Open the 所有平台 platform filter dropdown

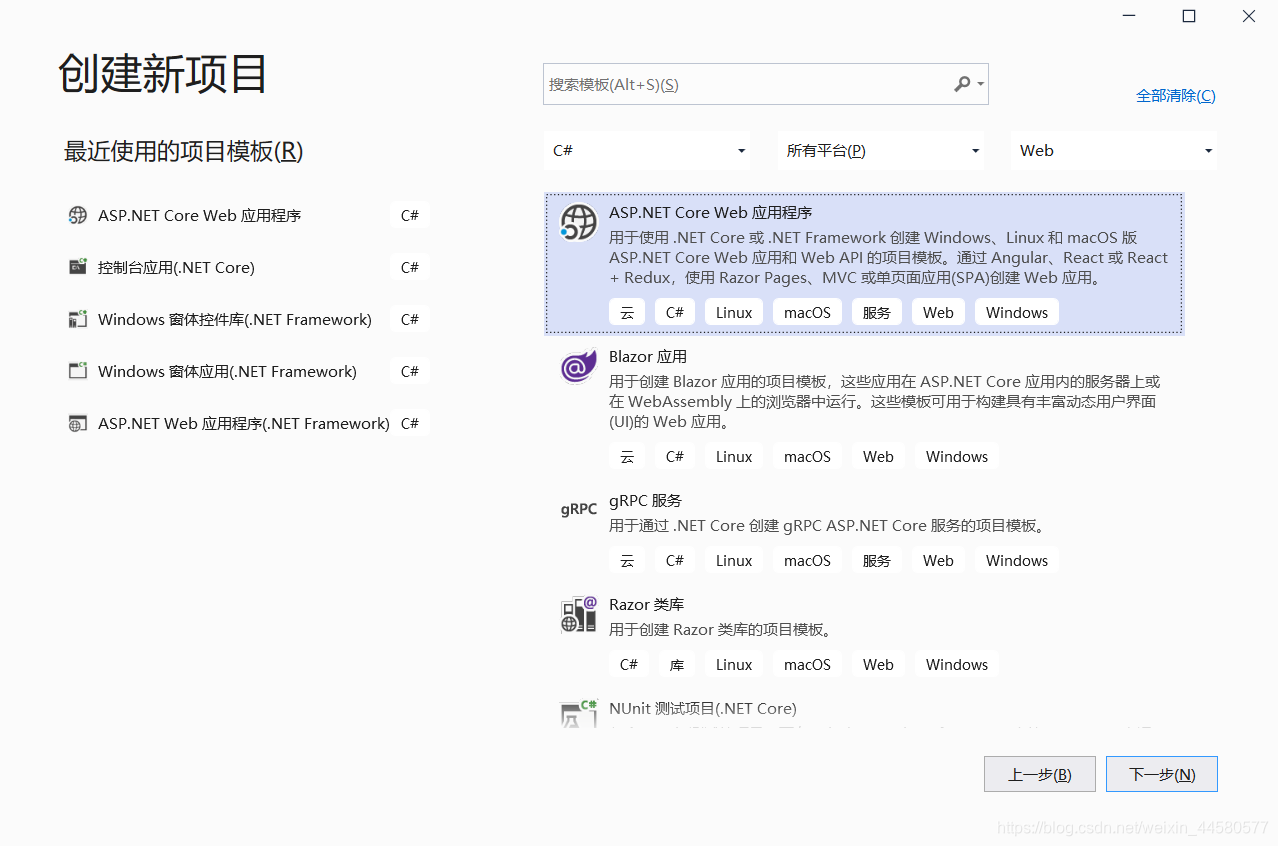click(881, 150)
